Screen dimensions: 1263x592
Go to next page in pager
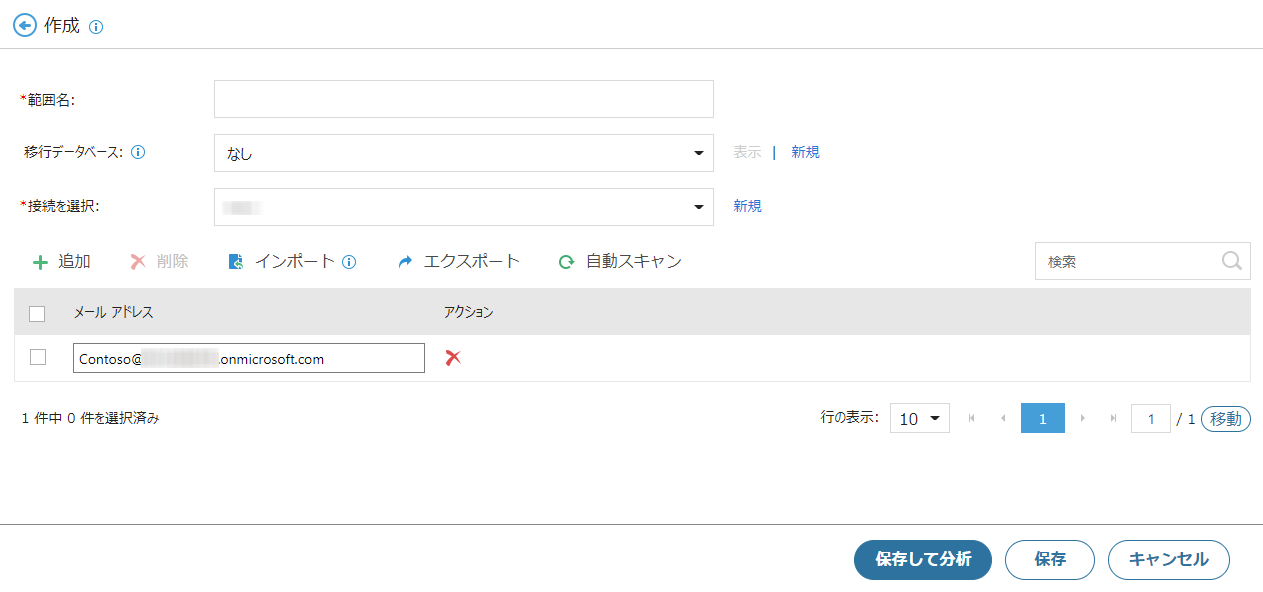point(1082,419)
